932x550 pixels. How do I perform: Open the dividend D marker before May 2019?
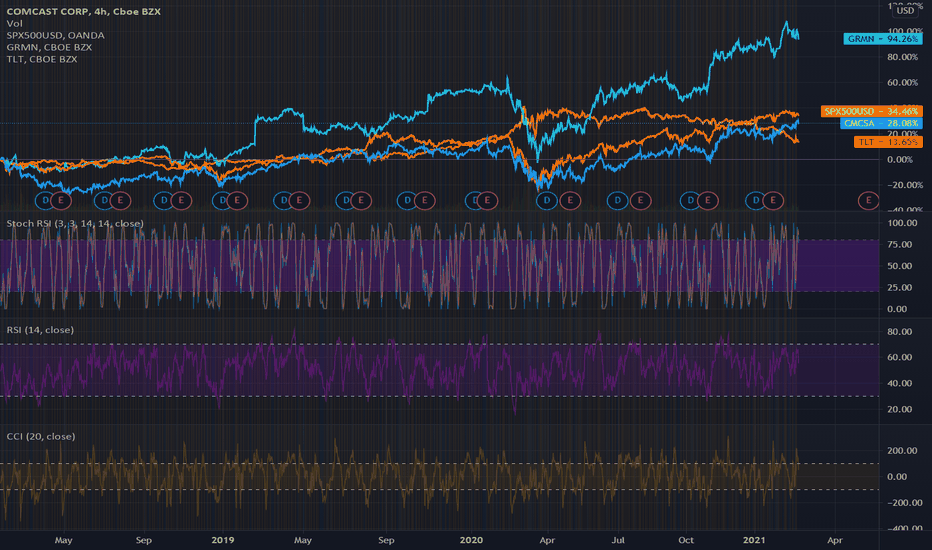click(284, 200)
